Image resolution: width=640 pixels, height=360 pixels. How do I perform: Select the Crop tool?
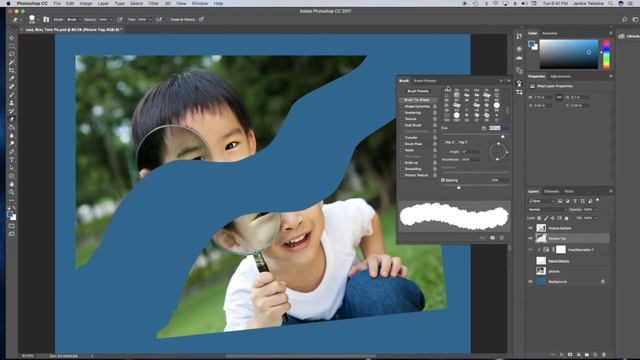pos(11,71)
